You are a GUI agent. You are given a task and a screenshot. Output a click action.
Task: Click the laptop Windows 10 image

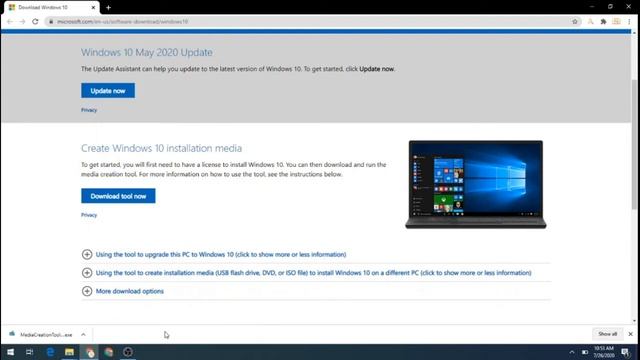pos(476,184)
